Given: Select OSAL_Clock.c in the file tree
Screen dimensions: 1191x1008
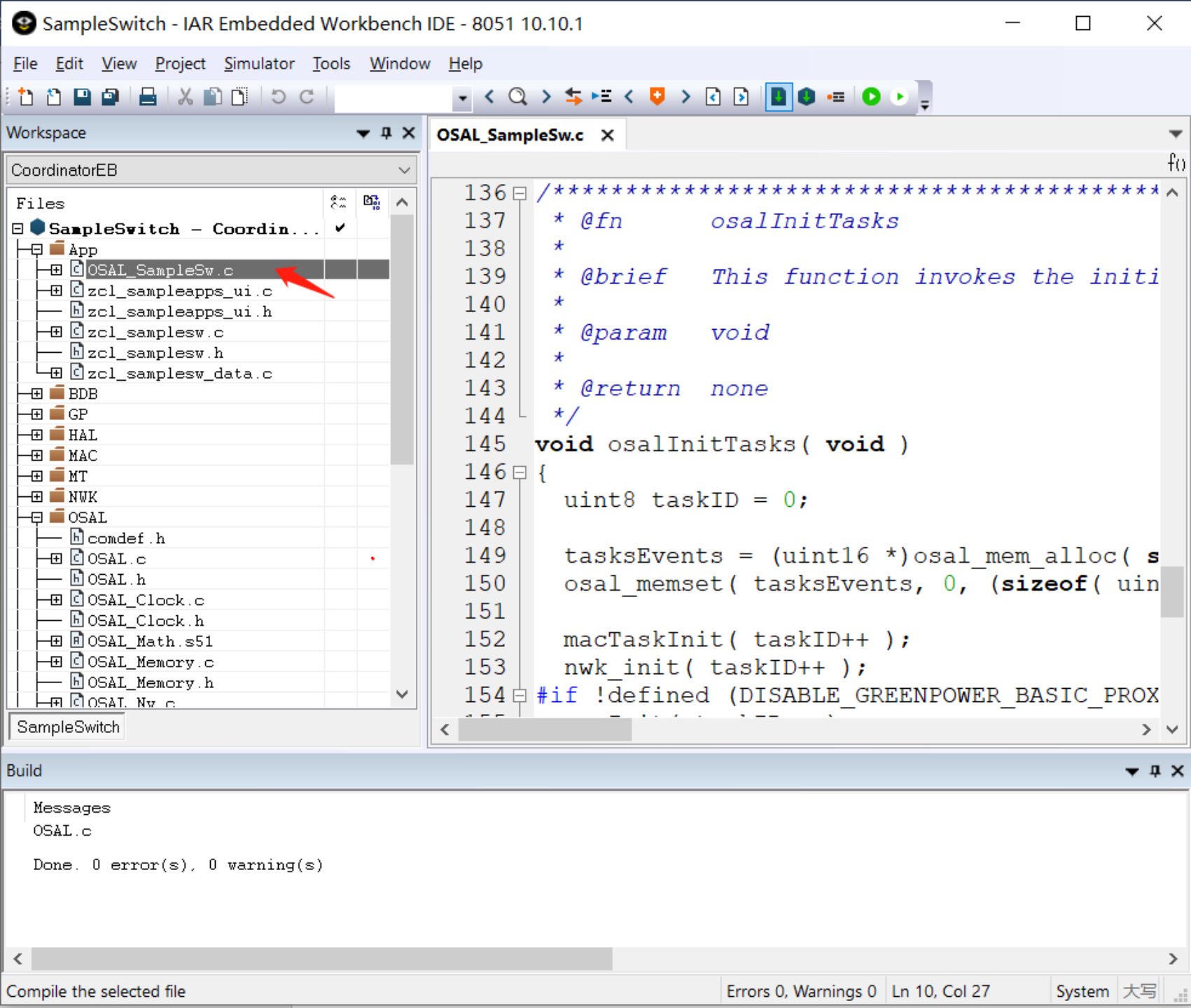Looking at the screenshot, I should tap(146, 600).
